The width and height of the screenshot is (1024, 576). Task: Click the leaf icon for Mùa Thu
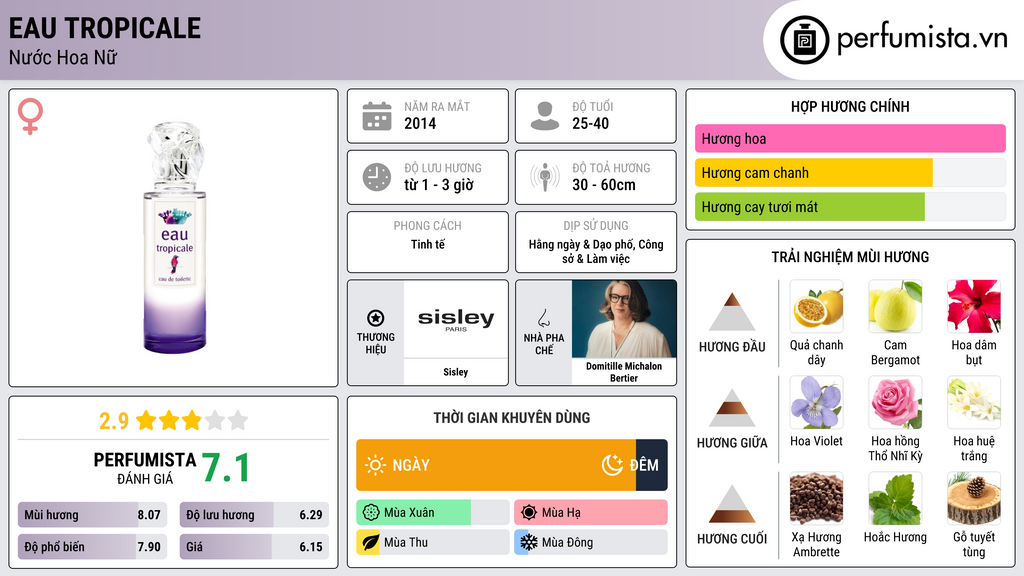point(371,542)
